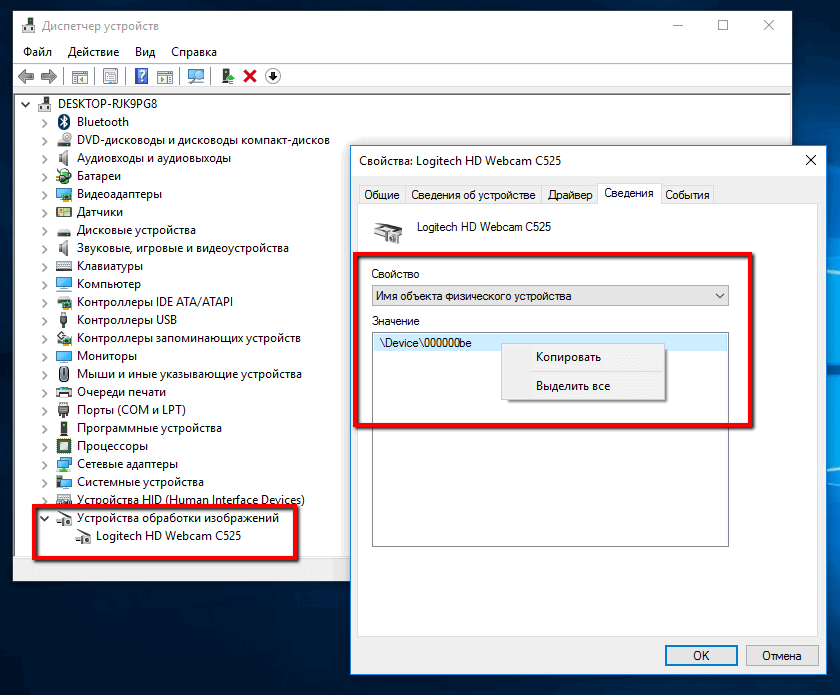Image resolution: width=840 pixels, height=695 pixels.
Task: Click the Properties toolbar icon
Action: pos(110,77)
